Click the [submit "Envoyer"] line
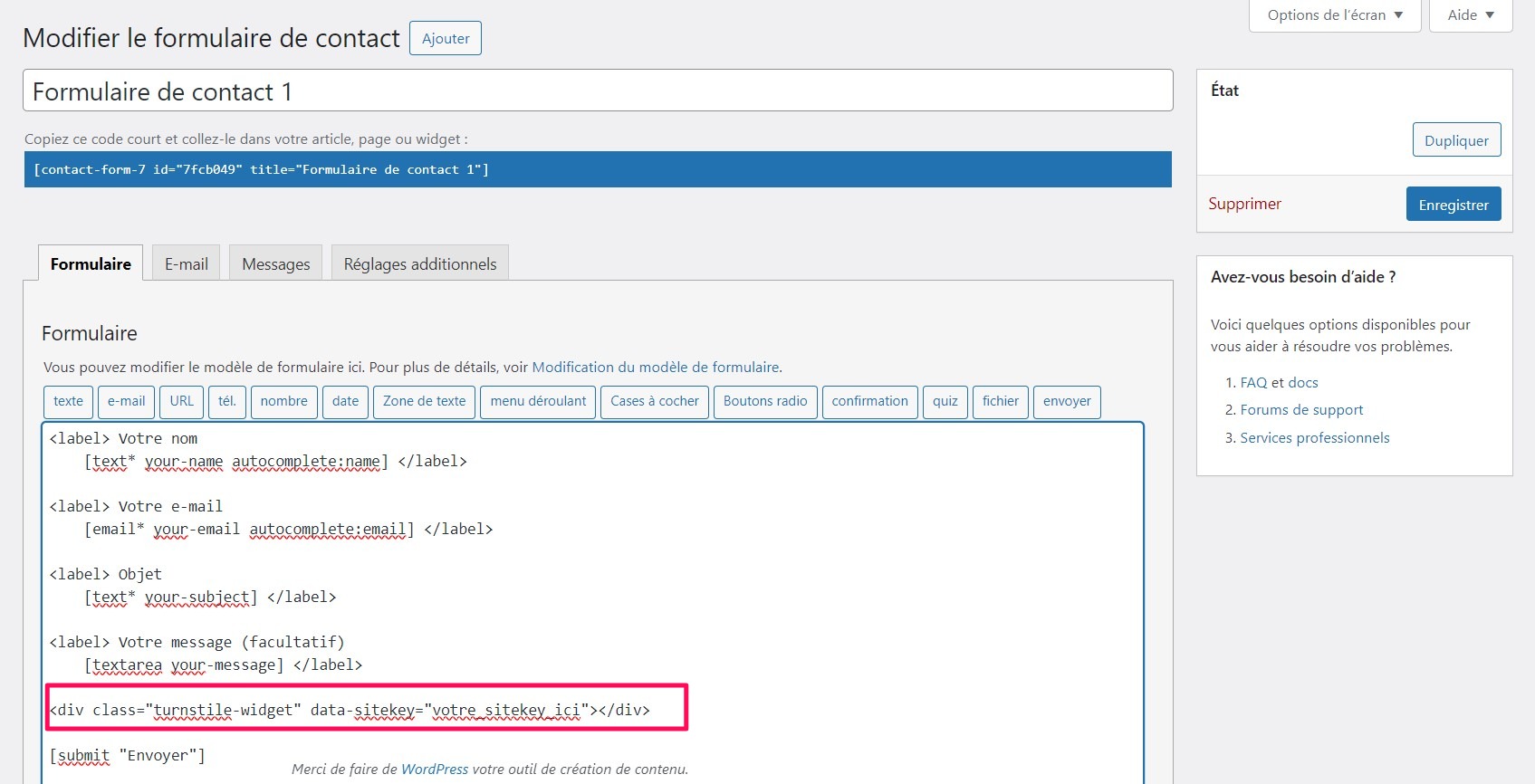1535x784 pixels. [128, 755]
